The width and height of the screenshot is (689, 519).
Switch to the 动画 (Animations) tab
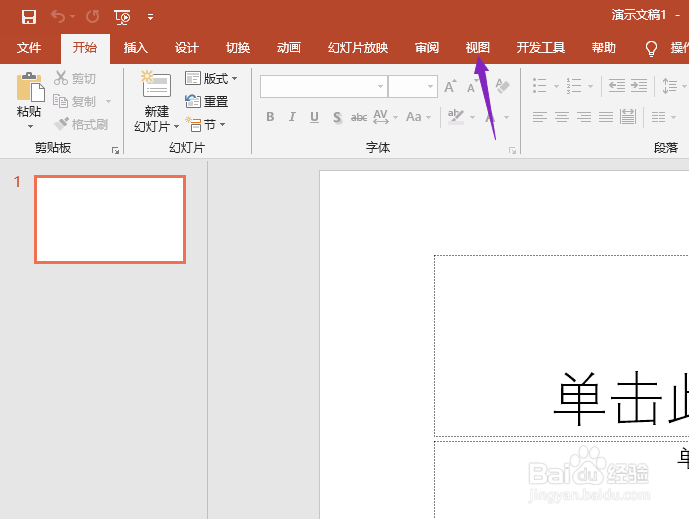click(x=289, y=47)
